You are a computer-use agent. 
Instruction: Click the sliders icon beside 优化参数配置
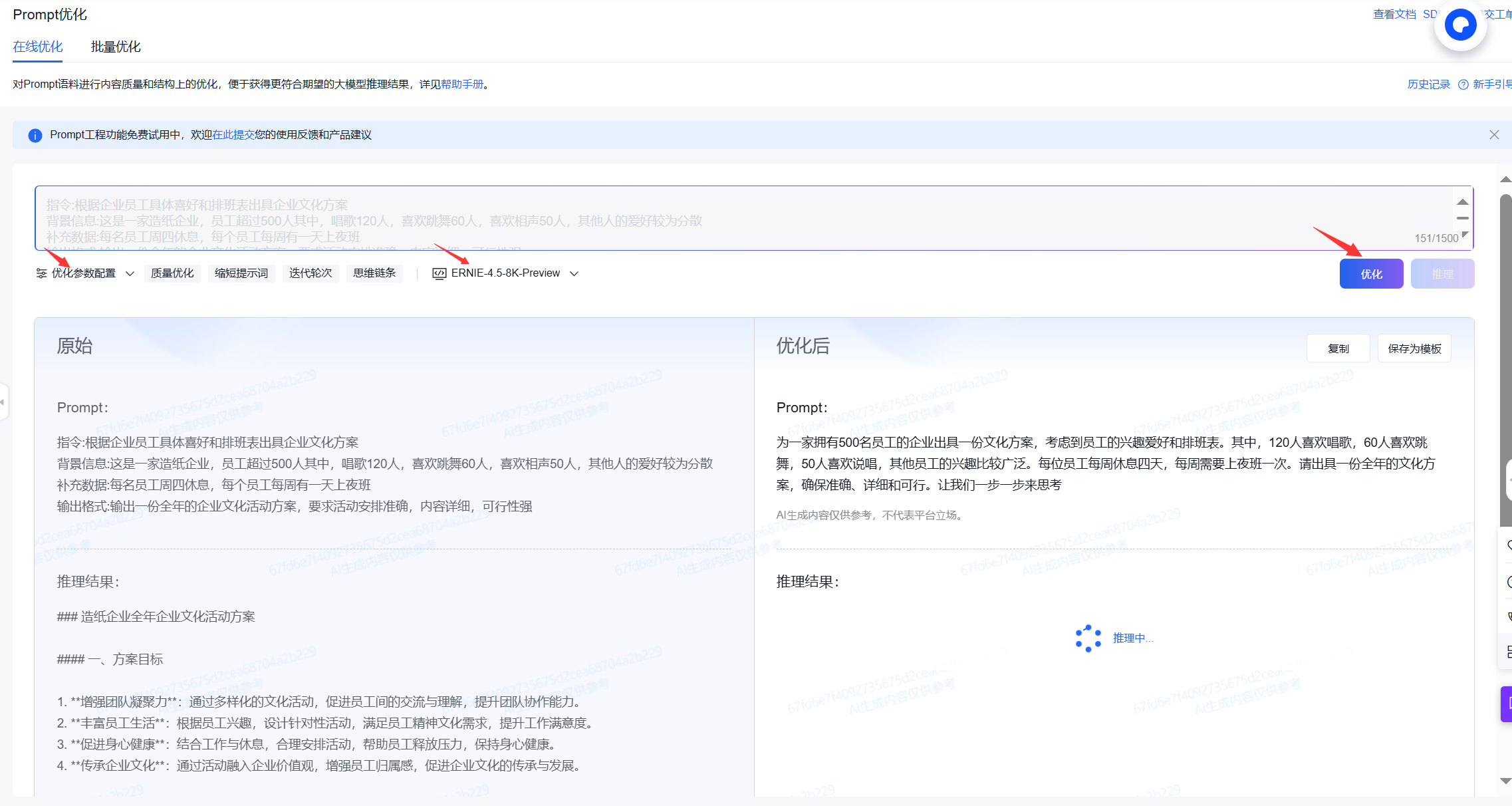pyautogui.click(x=41, y=273)
